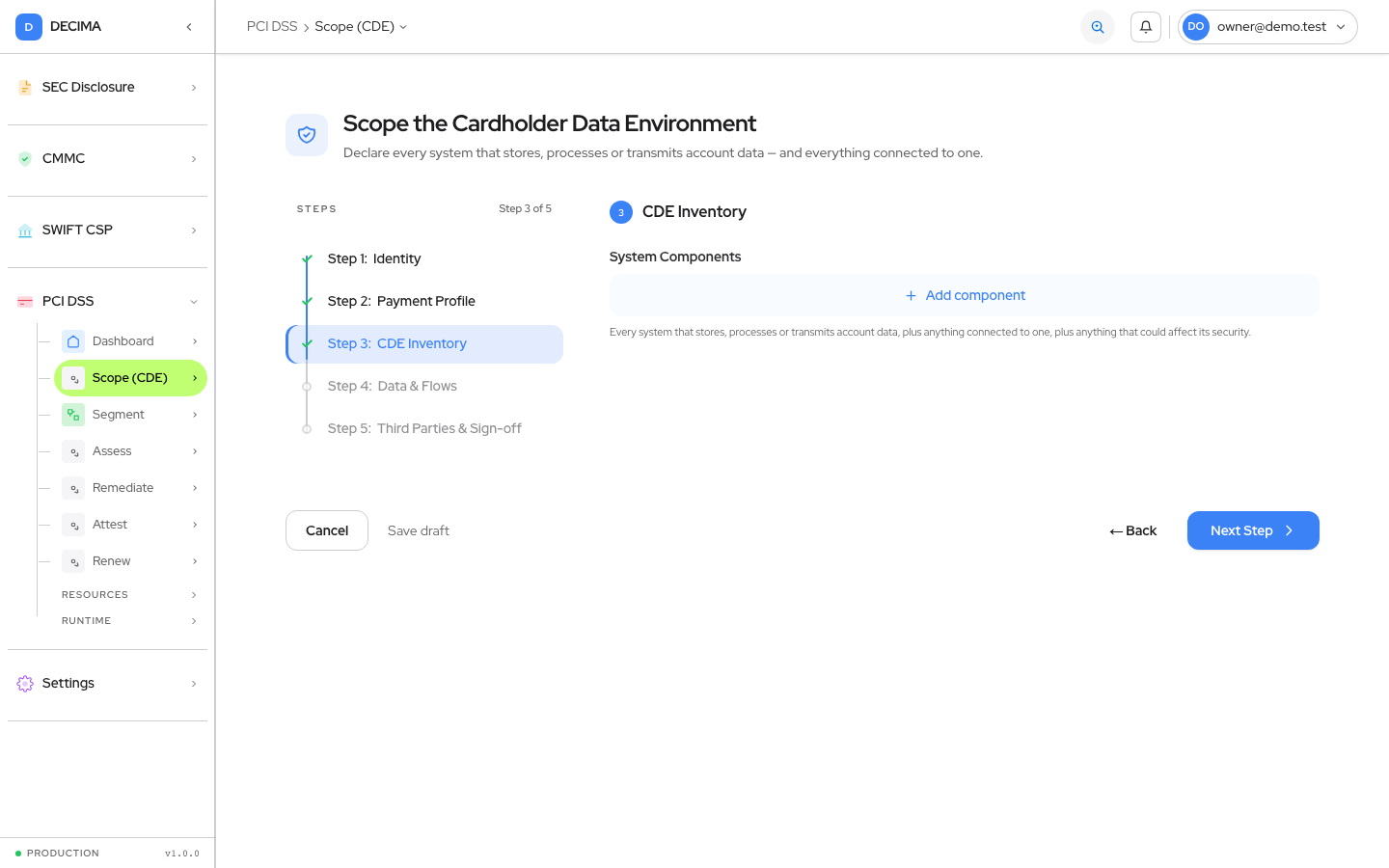Click the Dashboard home icon
This screenshot has height=868, width=1389.
pos(73,341)
